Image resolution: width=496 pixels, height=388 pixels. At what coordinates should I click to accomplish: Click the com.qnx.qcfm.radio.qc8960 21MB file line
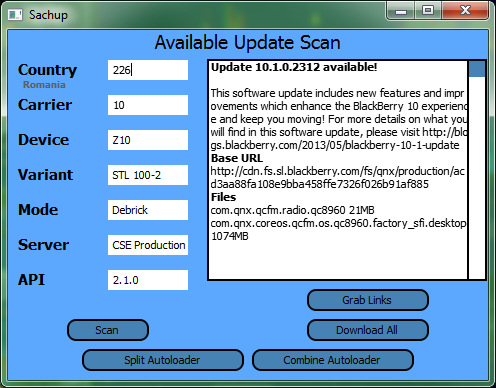pyautogui.click(x=293, y=210)
